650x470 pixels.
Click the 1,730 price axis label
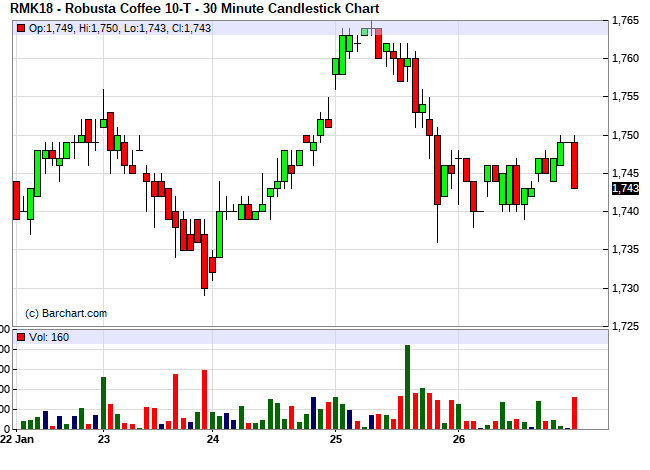[626, 288]
